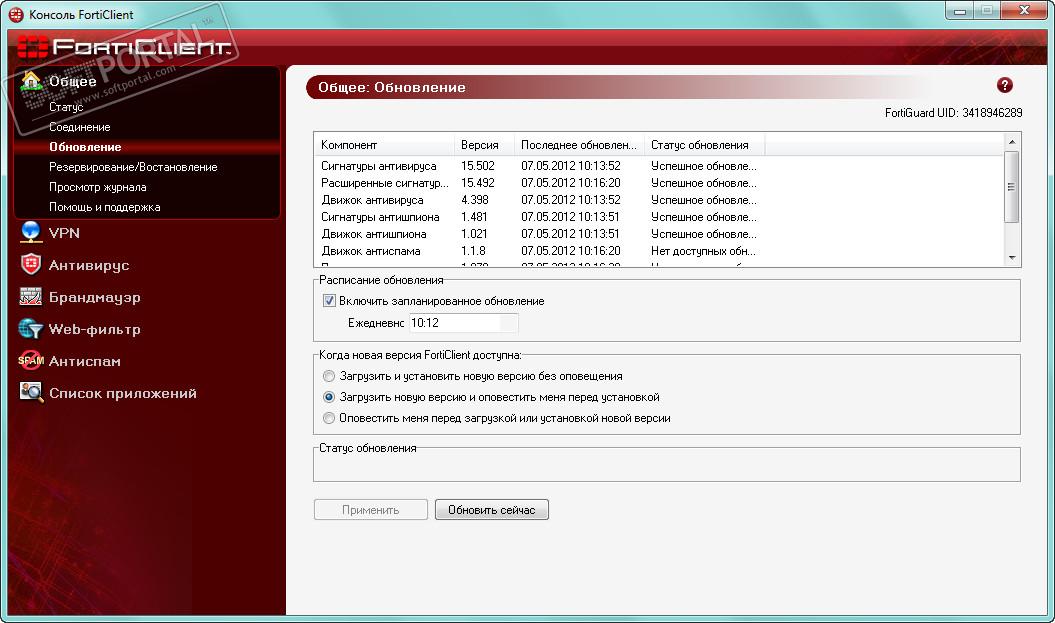The width and height of the screenshot is (1055, 623).
Task: Select Оповестить меня перед загрузкой option
Action: tap(328, 418)
